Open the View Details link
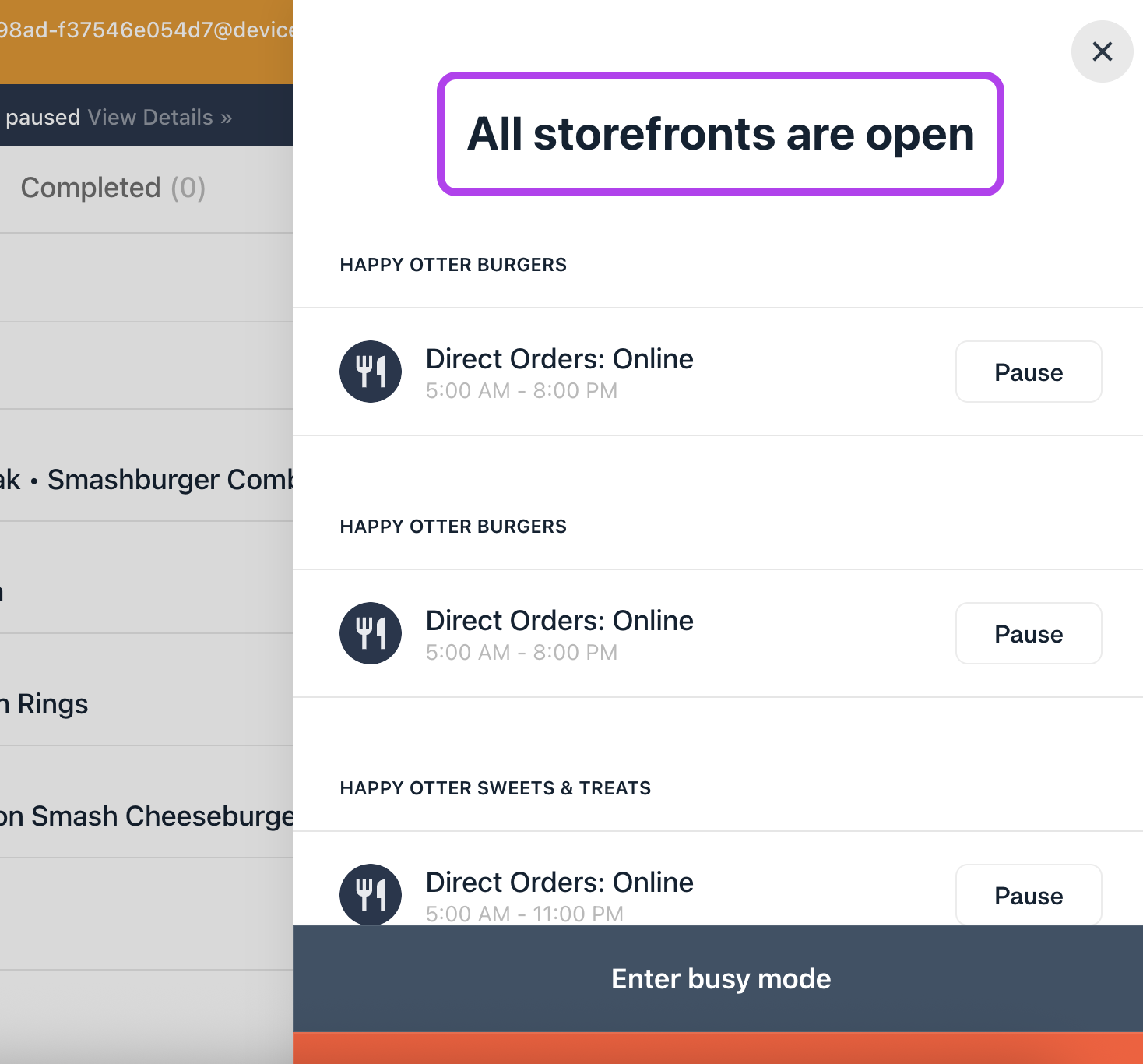The image size is (1143, 1064). click(x=160, y=118)
